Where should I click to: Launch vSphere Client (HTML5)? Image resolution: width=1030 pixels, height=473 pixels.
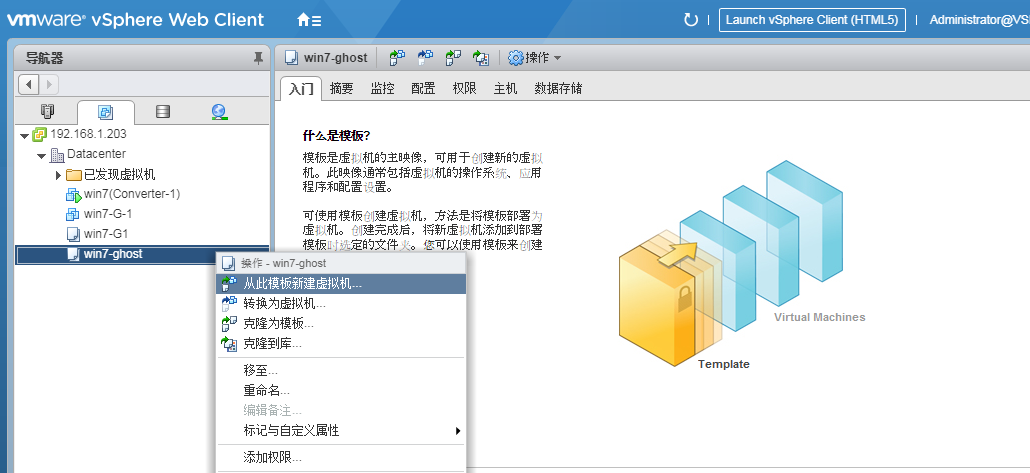(812, 20)
